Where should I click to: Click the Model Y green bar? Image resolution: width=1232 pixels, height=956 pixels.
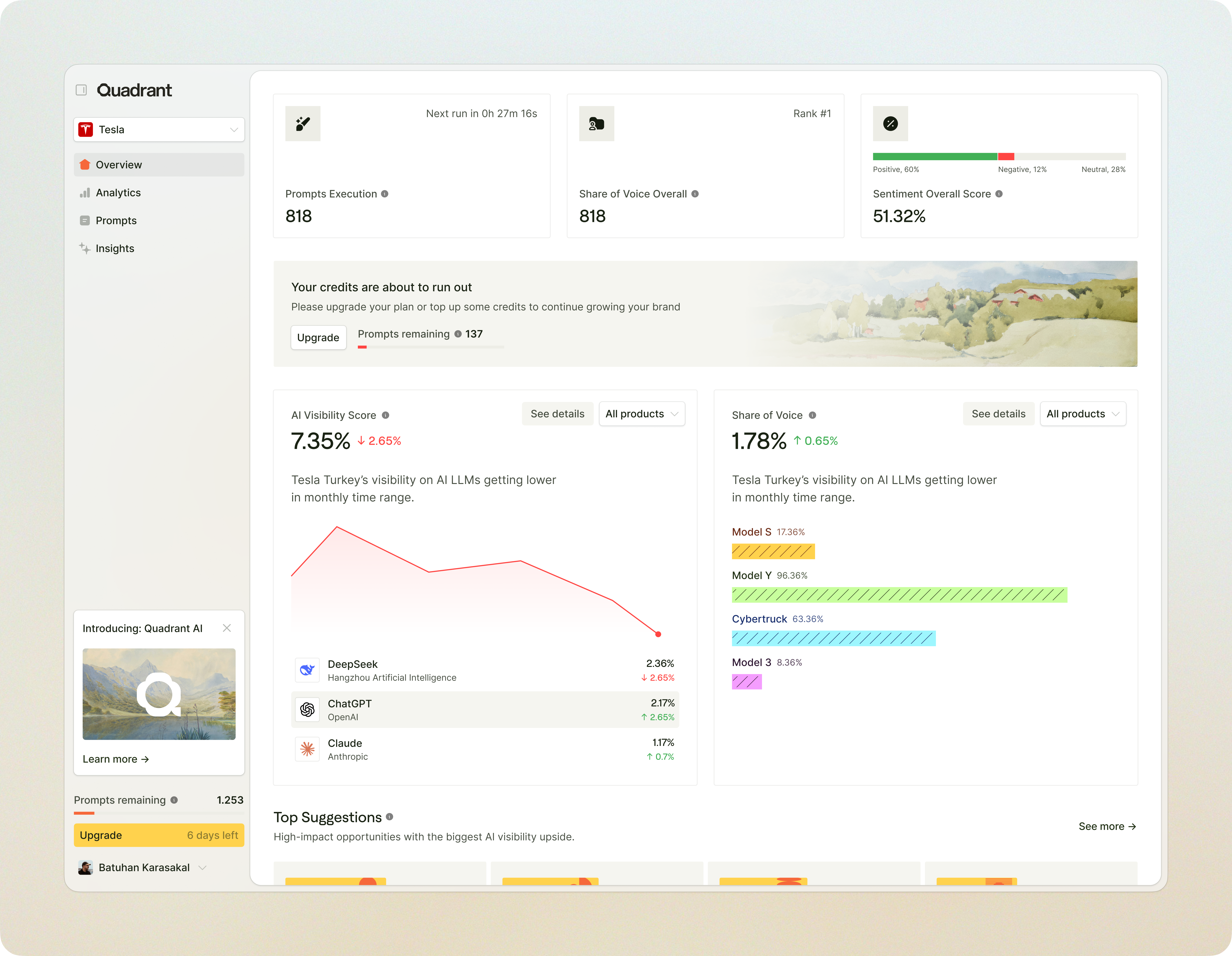[900, 595]
